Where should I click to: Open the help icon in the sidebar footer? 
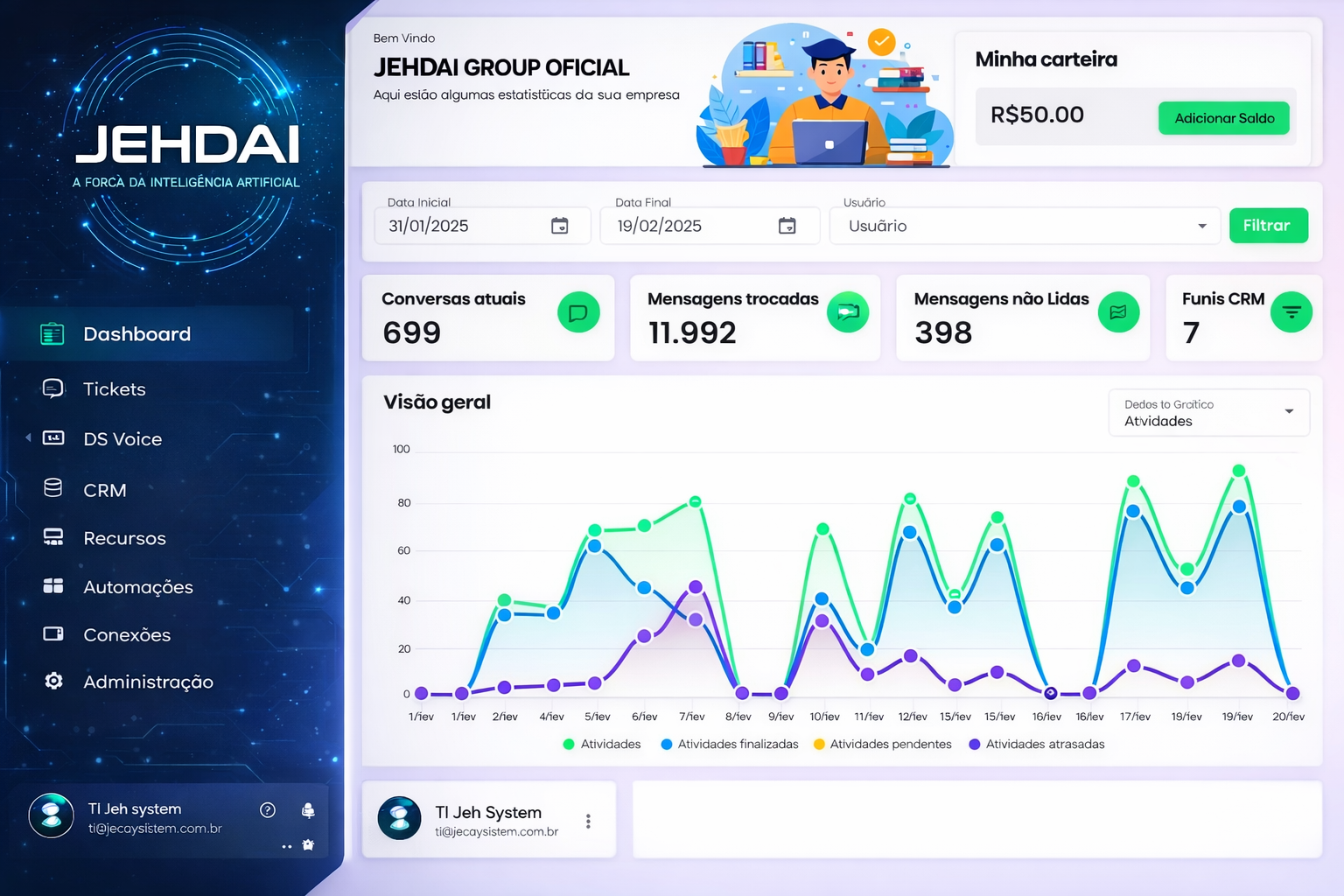point(268,809)
